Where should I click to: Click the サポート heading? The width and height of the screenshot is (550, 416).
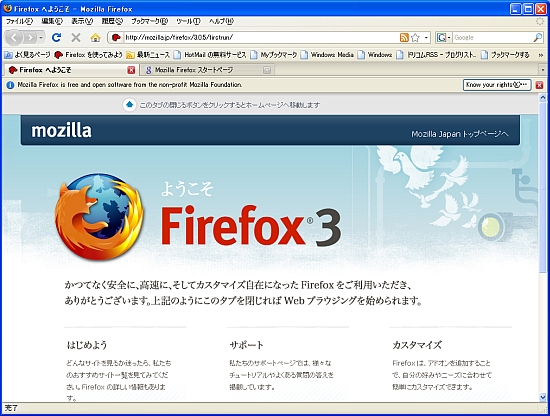[246, 345]
